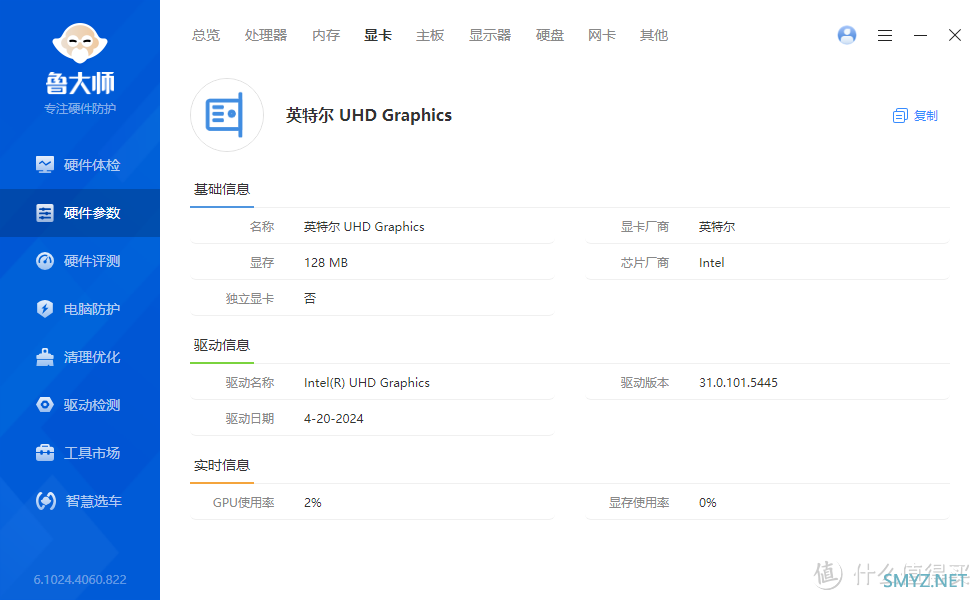Click the 专注硬件防护 slogan text
980x600 pixels.
click(80, 109)
